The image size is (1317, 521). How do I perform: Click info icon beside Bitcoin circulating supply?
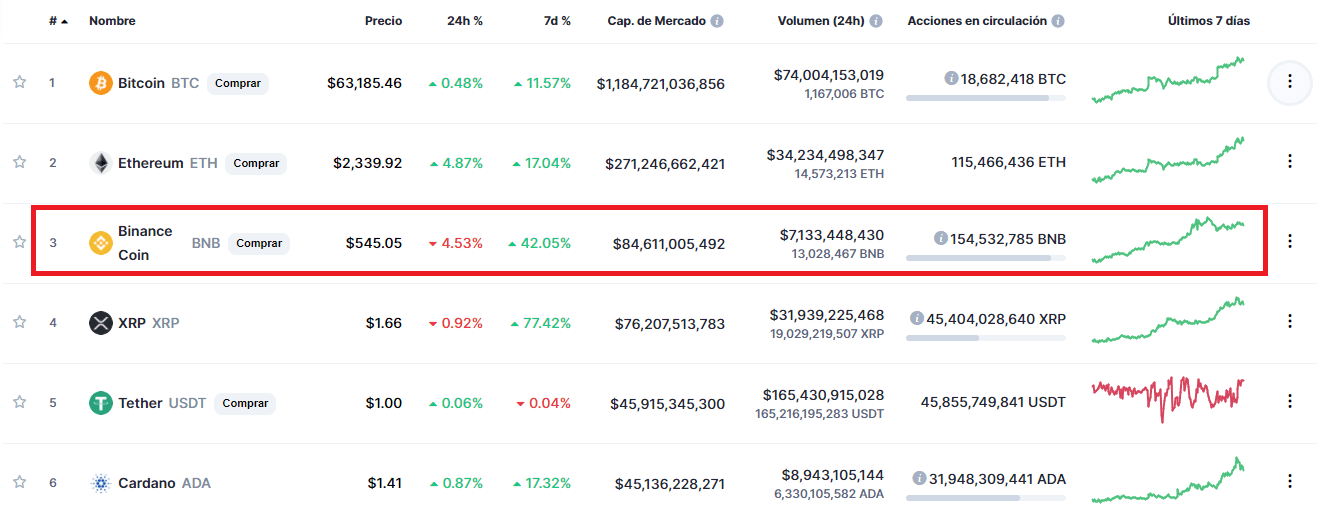click(x=951, y=78)
